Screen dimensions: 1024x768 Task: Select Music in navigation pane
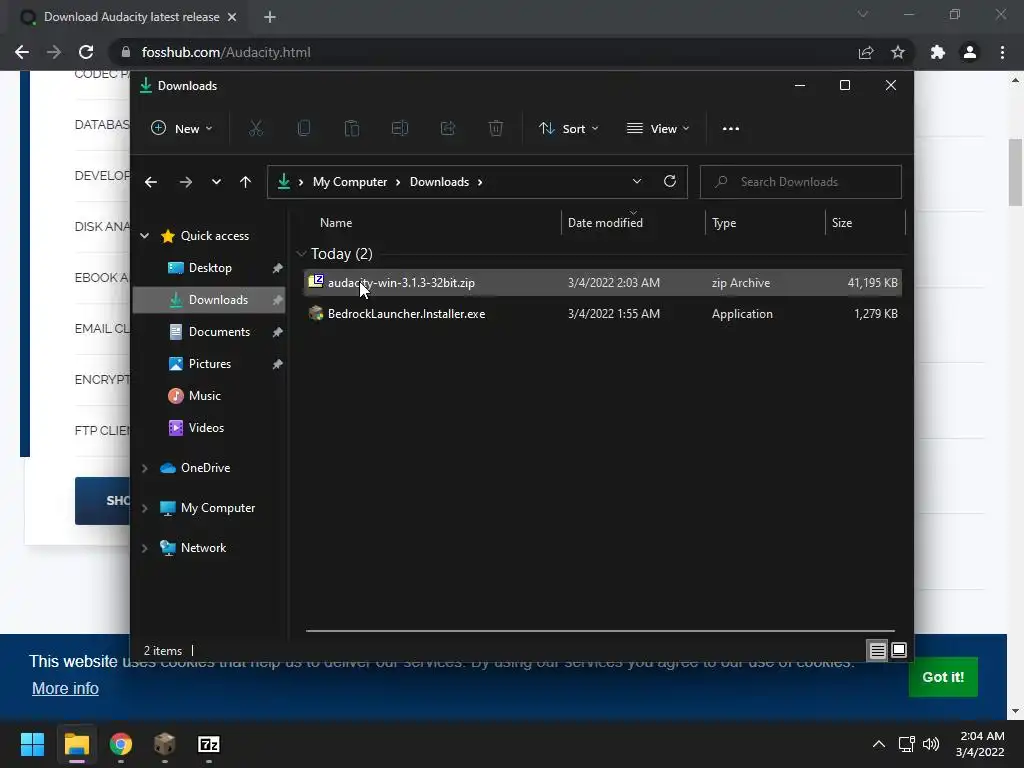pyautogui.click(x=210, y=396)
